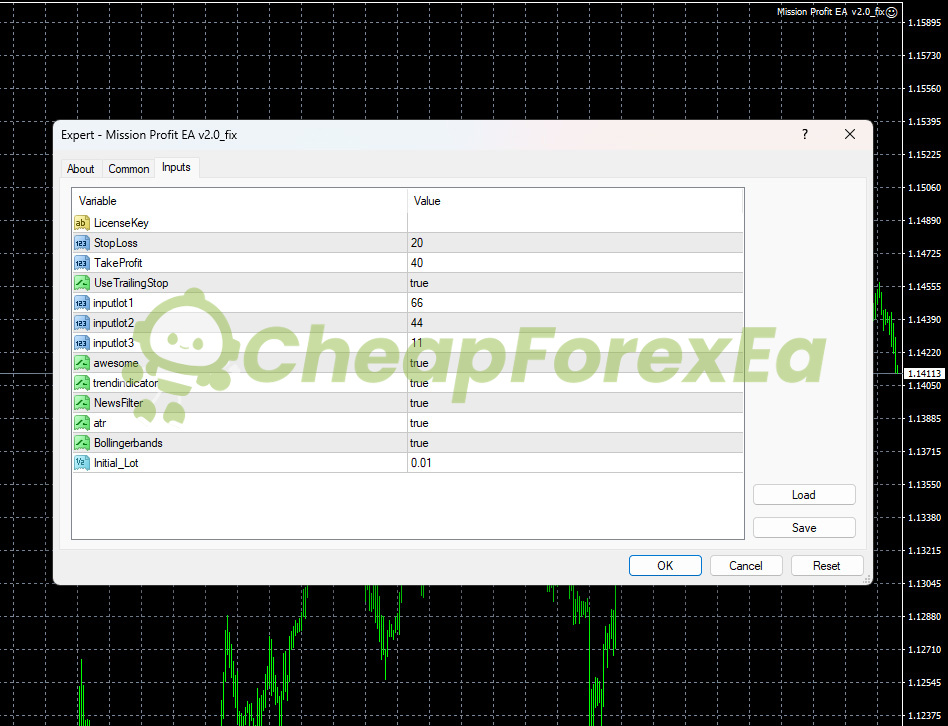Open the trendindicator true value dropdown

(x=575, y=383)
